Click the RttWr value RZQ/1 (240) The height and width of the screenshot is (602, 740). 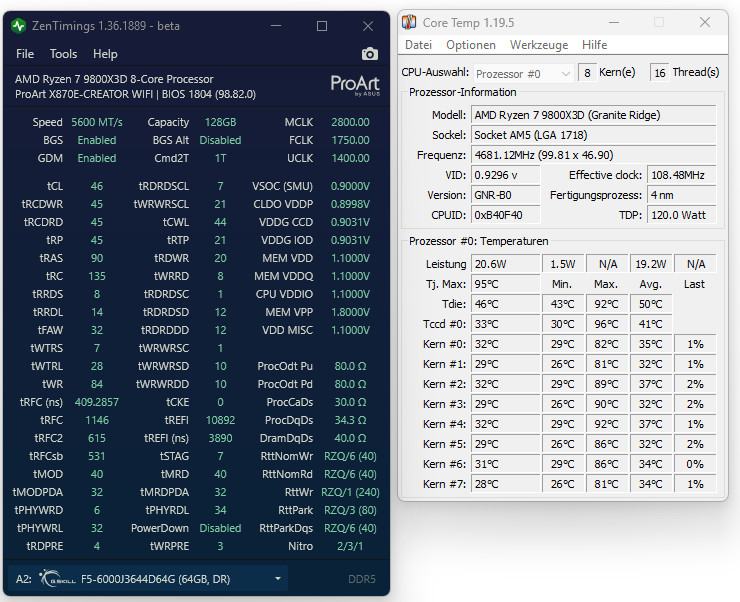click(x=350, y=492)
